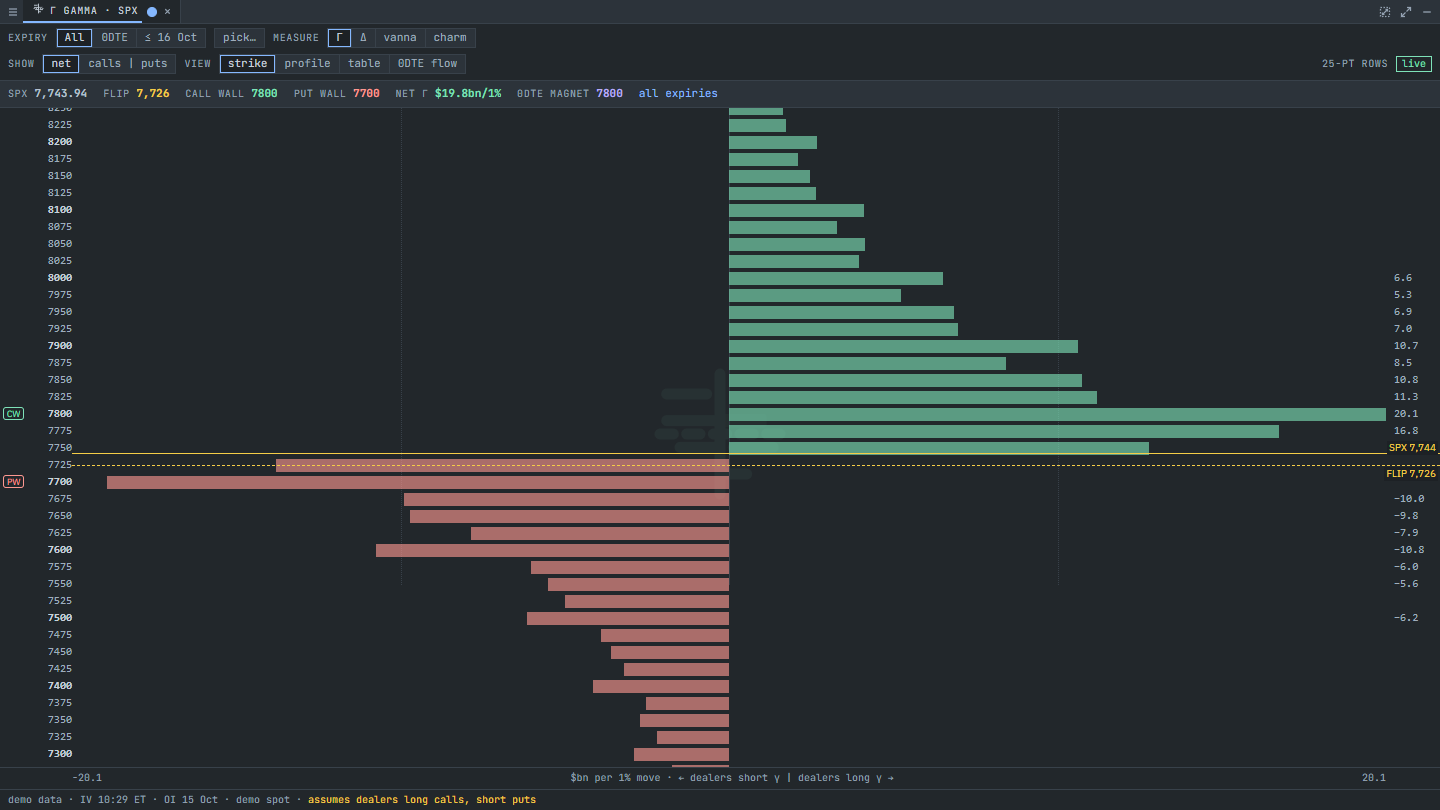The height and width of the screenshot is (810, 1440).
Task: Select All expiries
Action: [x=75, y=38]
